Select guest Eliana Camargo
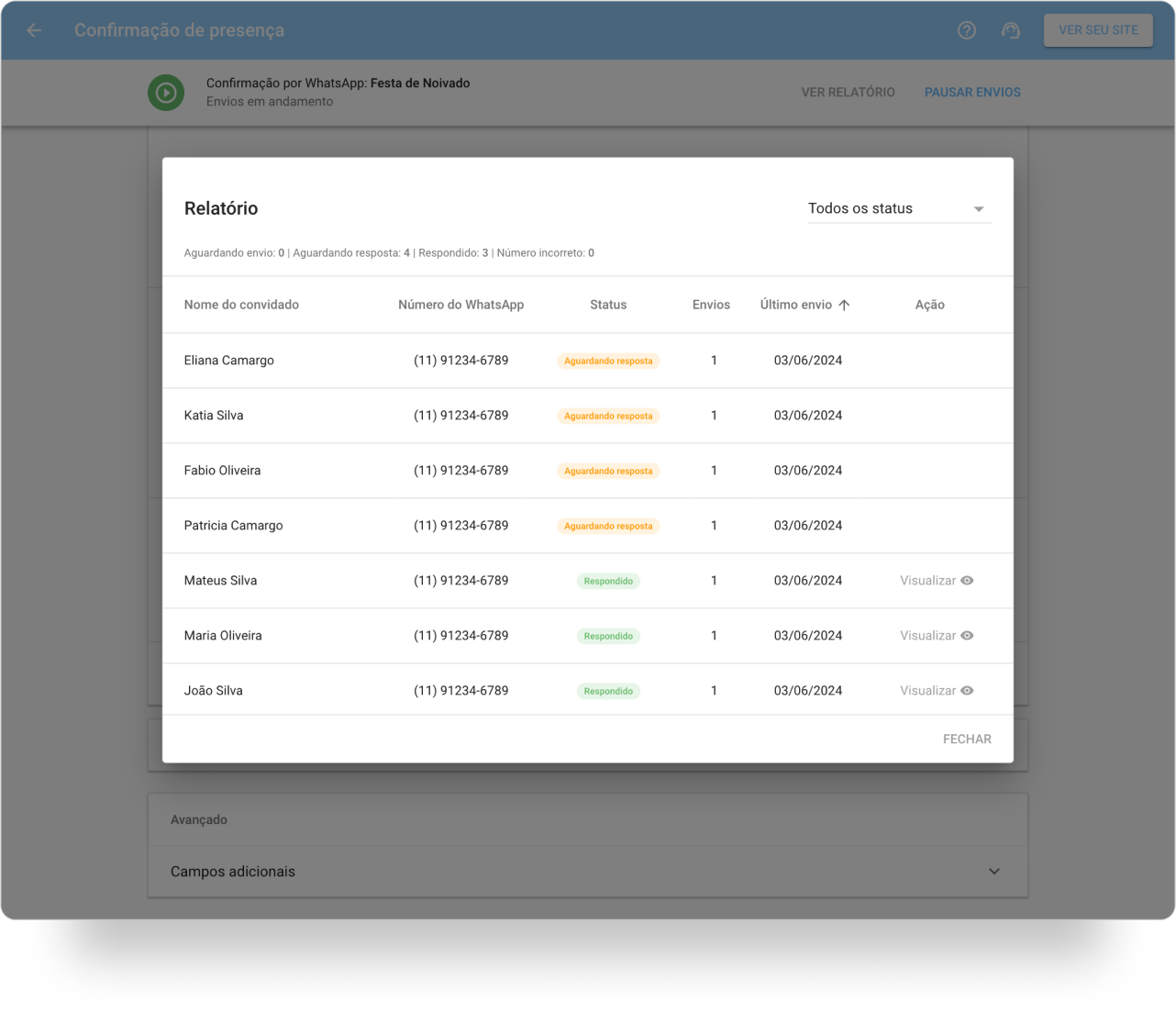1176x1012 pixels. pos(228,361)
